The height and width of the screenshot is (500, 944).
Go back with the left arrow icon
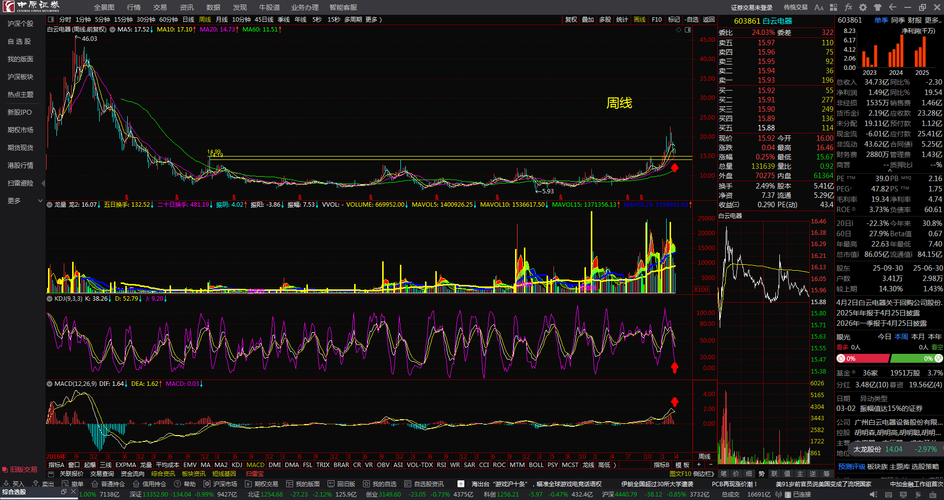click(893, 7)
